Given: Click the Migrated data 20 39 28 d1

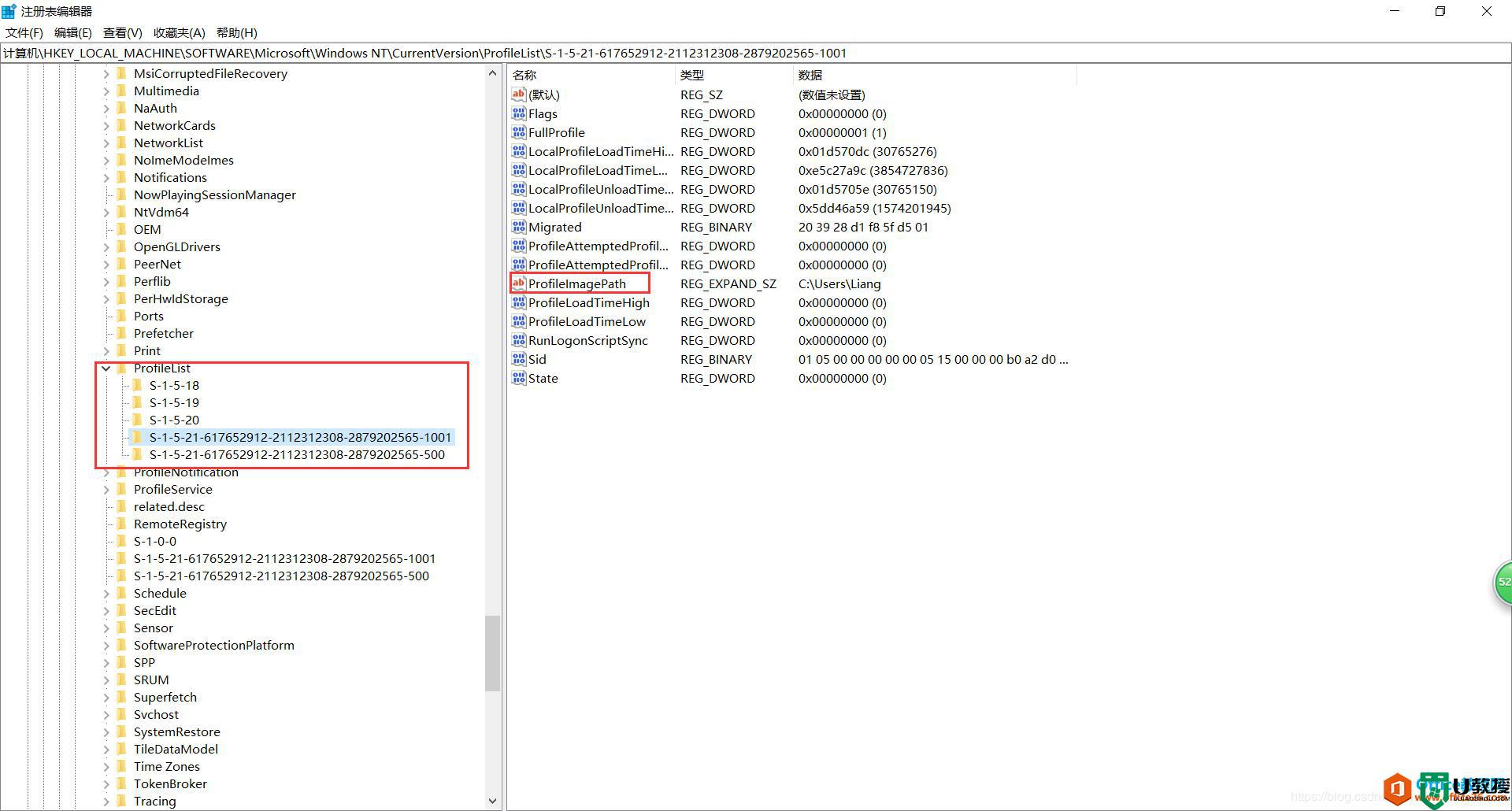Looking at the screenshot, I should click(x=863, y=227).
